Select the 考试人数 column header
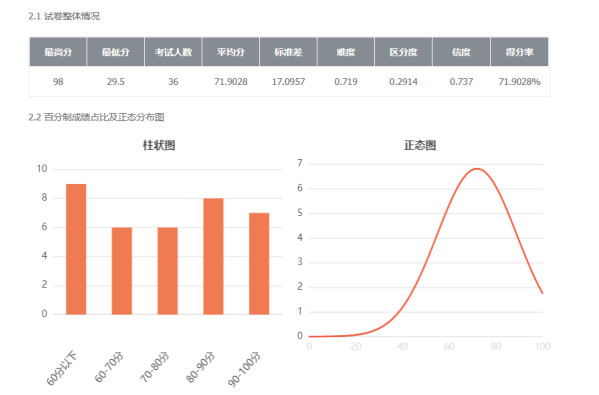The height and width of the screenshot is (395, 599). coord(173,52)
